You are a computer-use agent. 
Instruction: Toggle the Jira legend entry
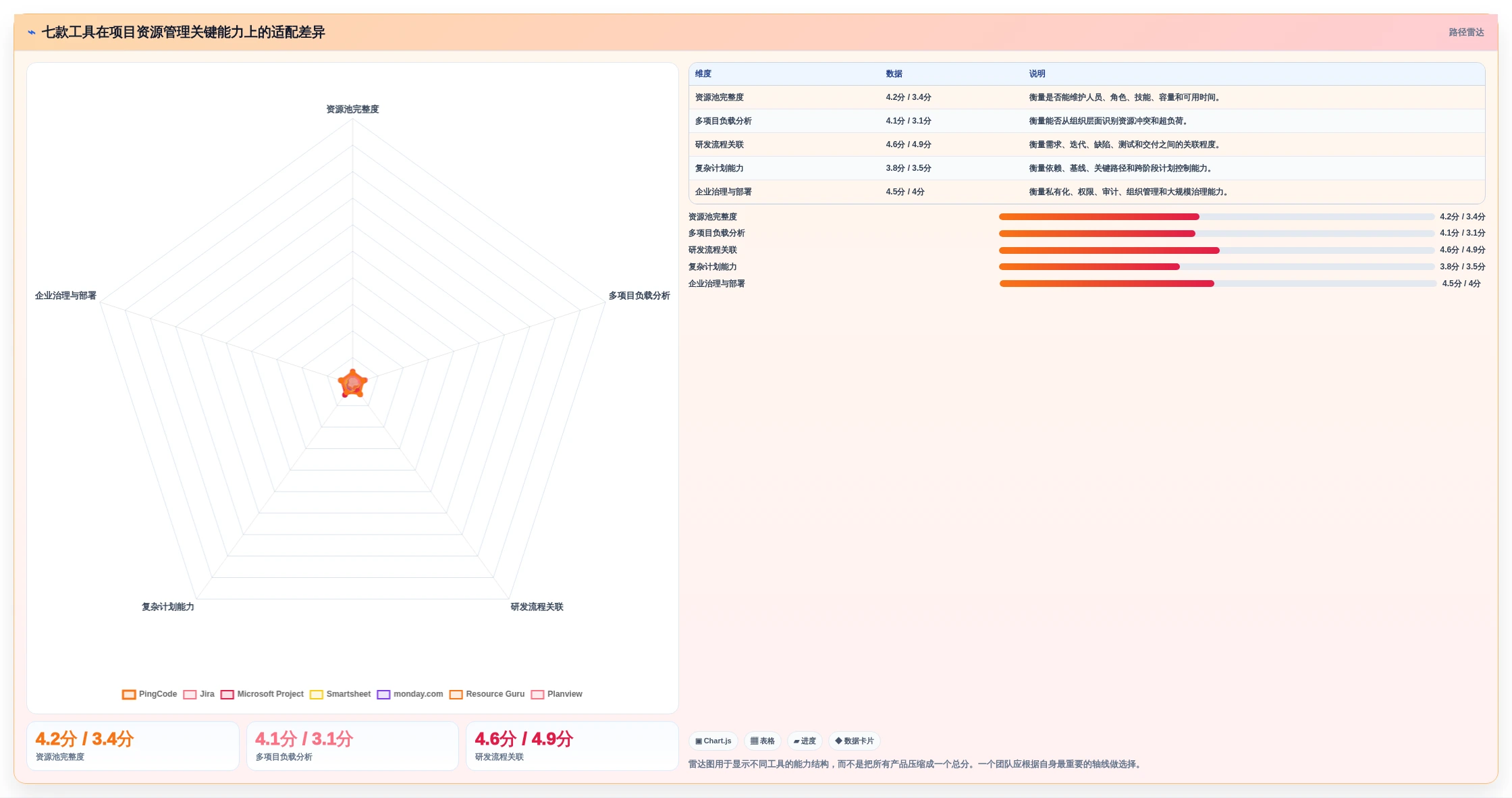point(198,694)
